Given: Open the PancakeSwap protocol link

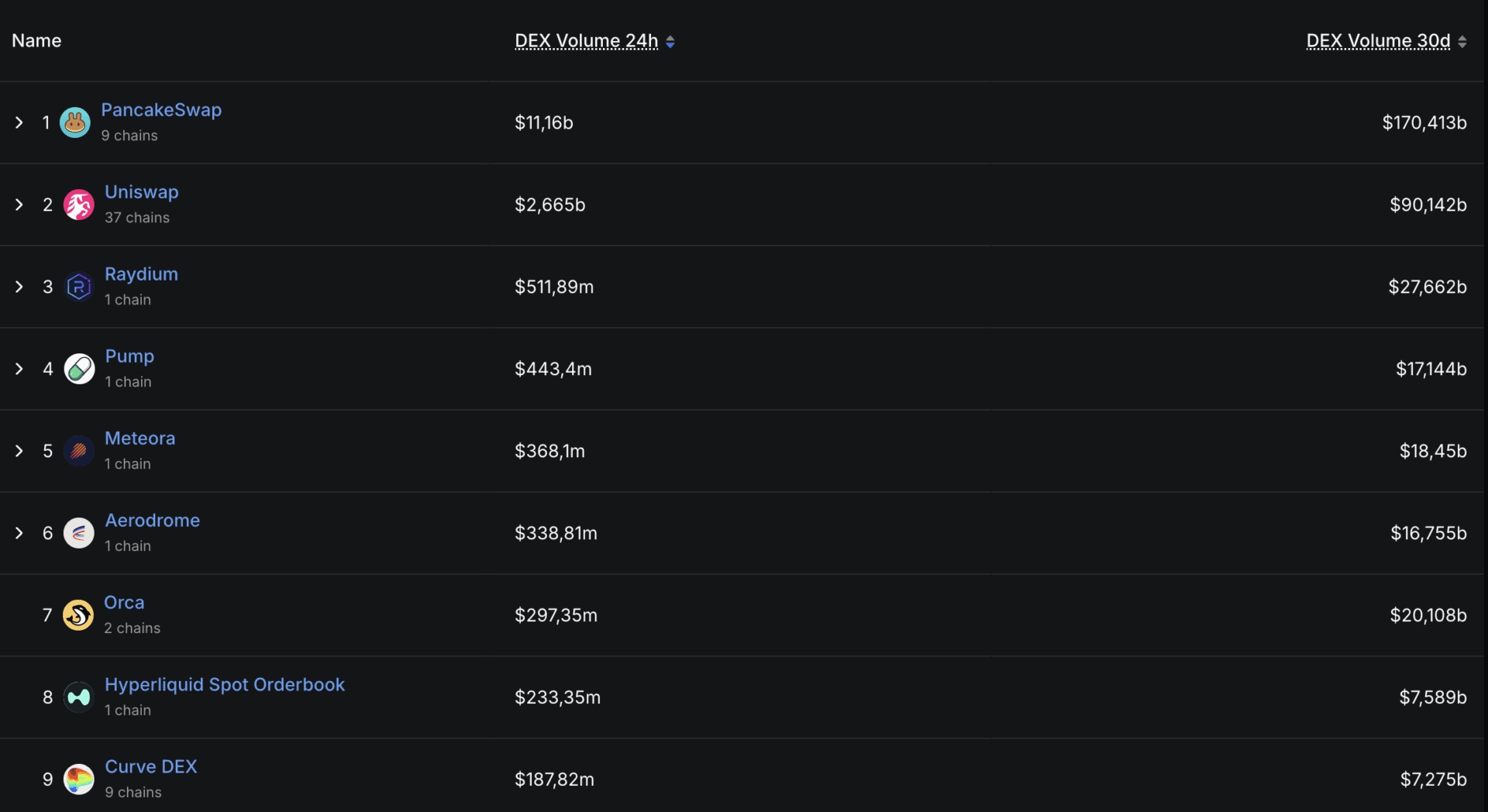Looking at the screenshot, I should [x=161, y=110].
